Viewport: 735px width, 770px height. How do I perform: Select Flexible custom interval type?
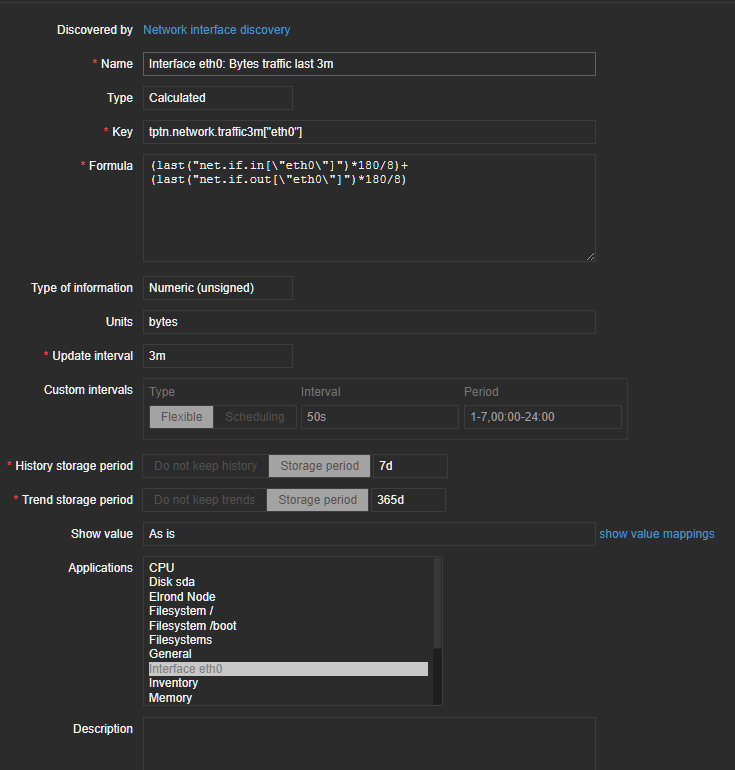click(x=181, y=417)
